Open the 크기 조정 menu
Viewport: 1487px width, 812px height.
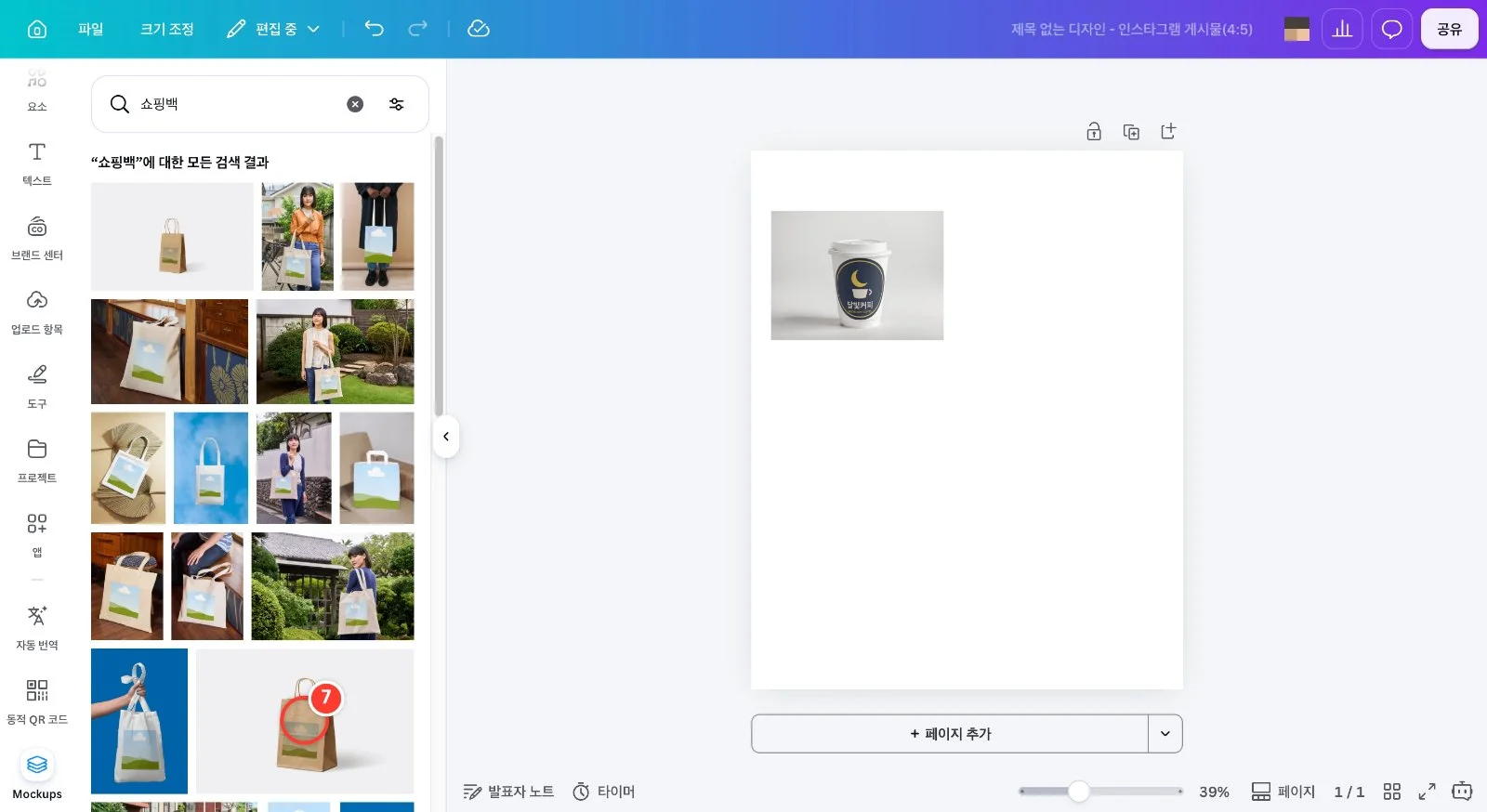point(167,29)
